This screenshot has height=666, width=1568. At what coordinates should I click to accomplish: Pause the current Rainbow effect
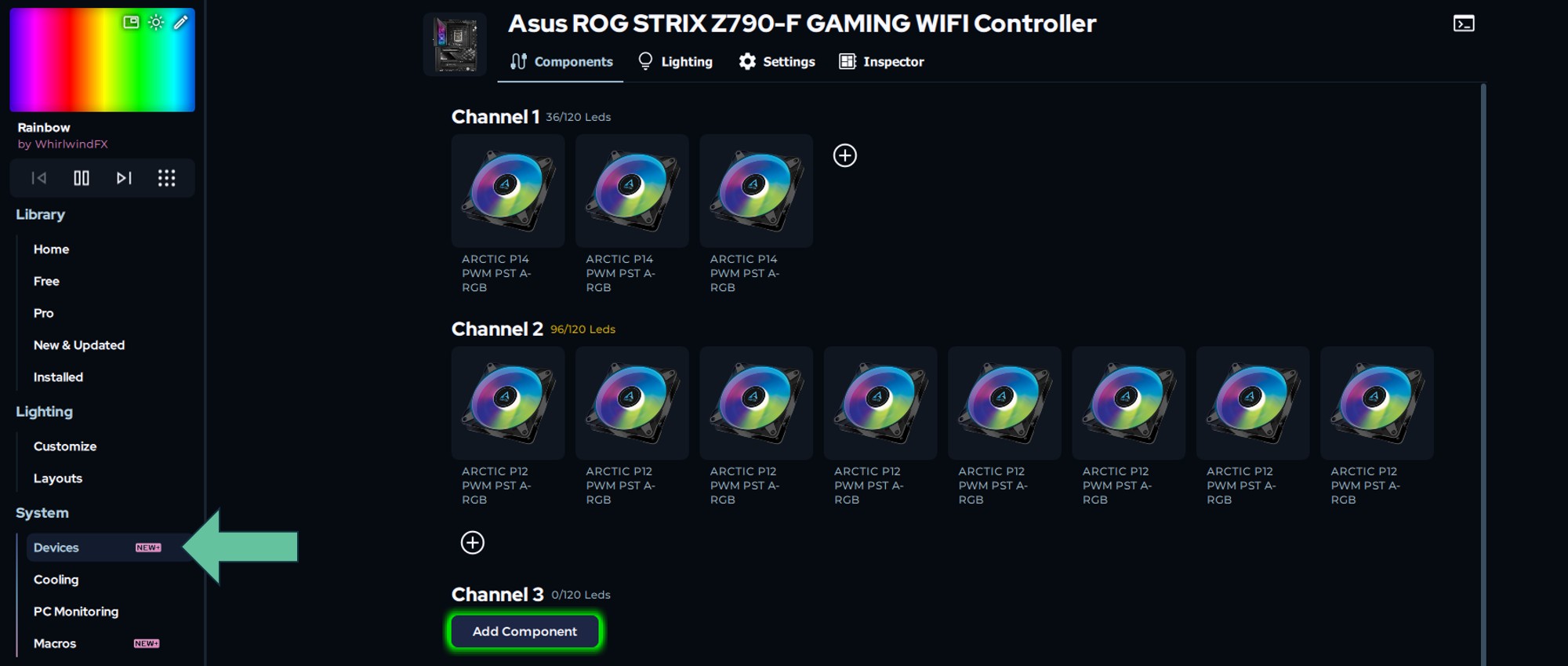[82, 178]
